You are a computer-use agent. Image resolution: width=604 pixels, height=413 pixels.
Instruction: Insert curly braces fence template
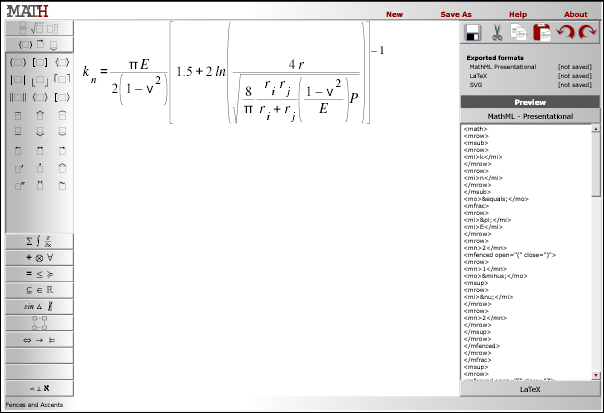(62, 62)
